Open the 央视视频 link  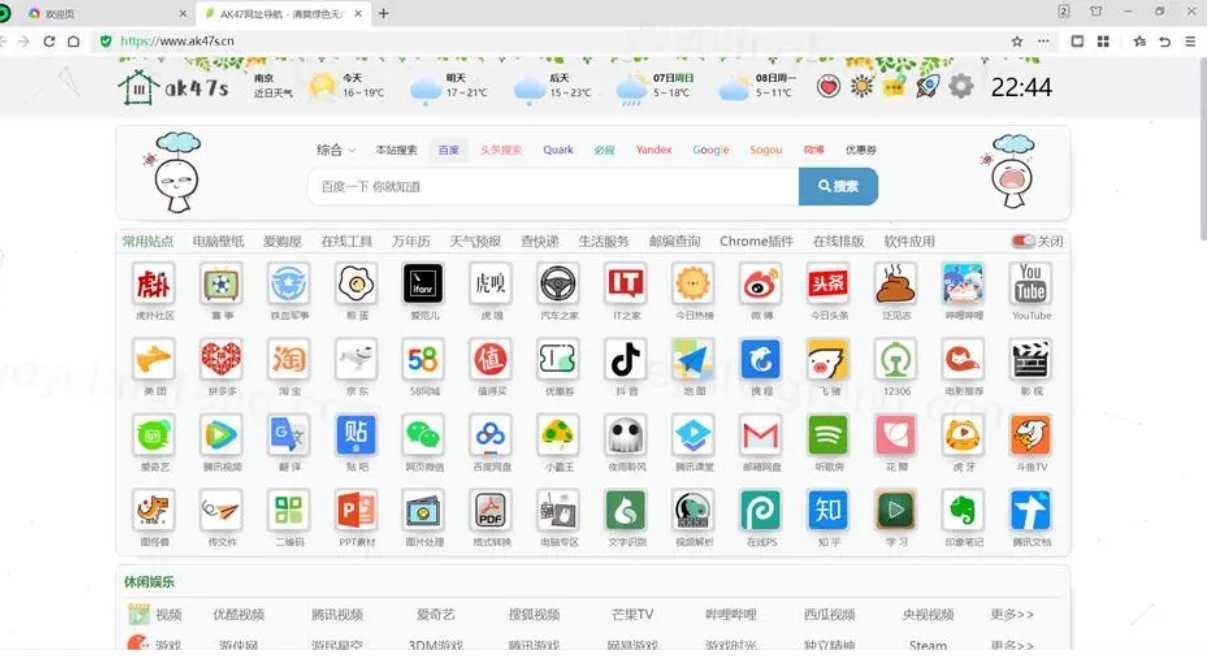point(928,614)
